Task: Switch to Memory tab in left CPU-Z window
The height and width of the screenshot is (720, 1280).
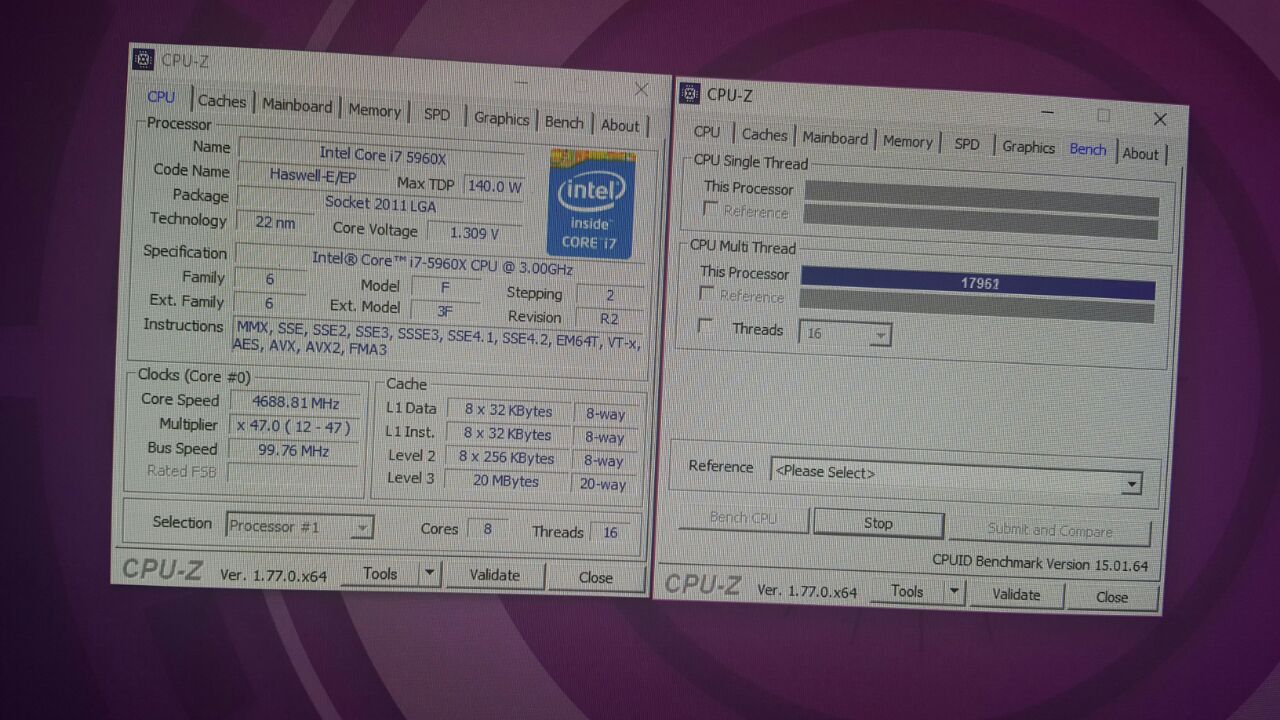Action: 374,110
